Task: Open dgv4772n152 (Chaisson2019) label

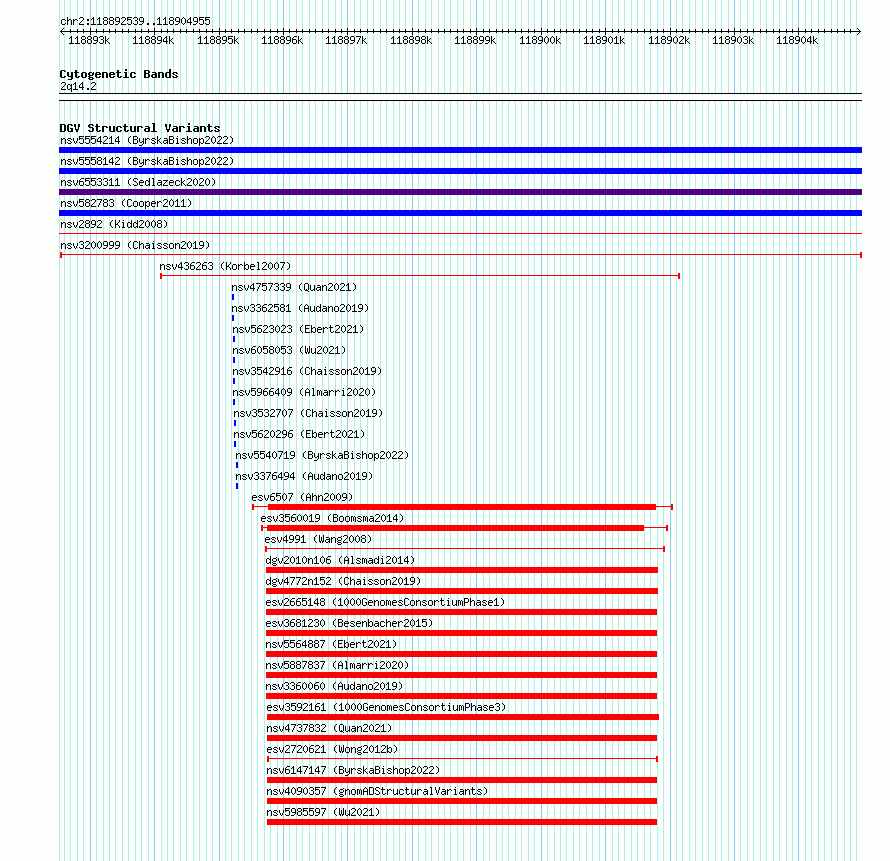Action: tap(343, 581)
